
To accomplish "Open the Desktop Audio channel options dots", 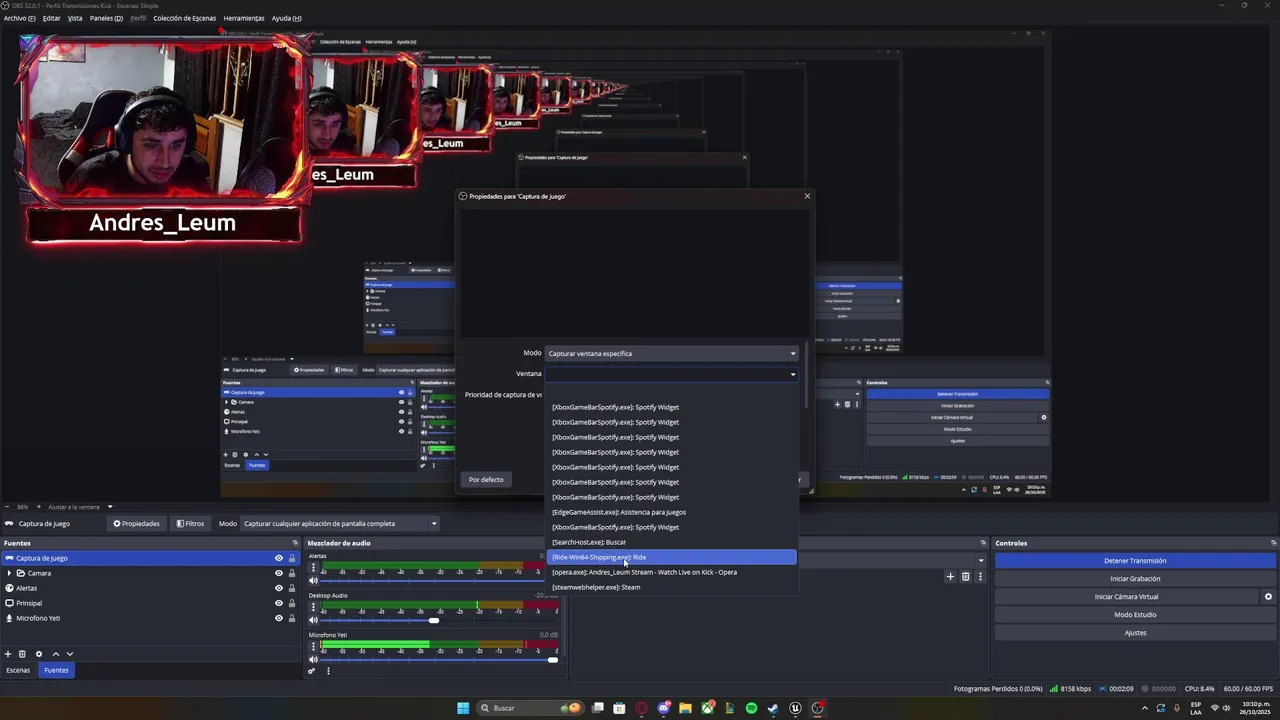I will [313, 608].
